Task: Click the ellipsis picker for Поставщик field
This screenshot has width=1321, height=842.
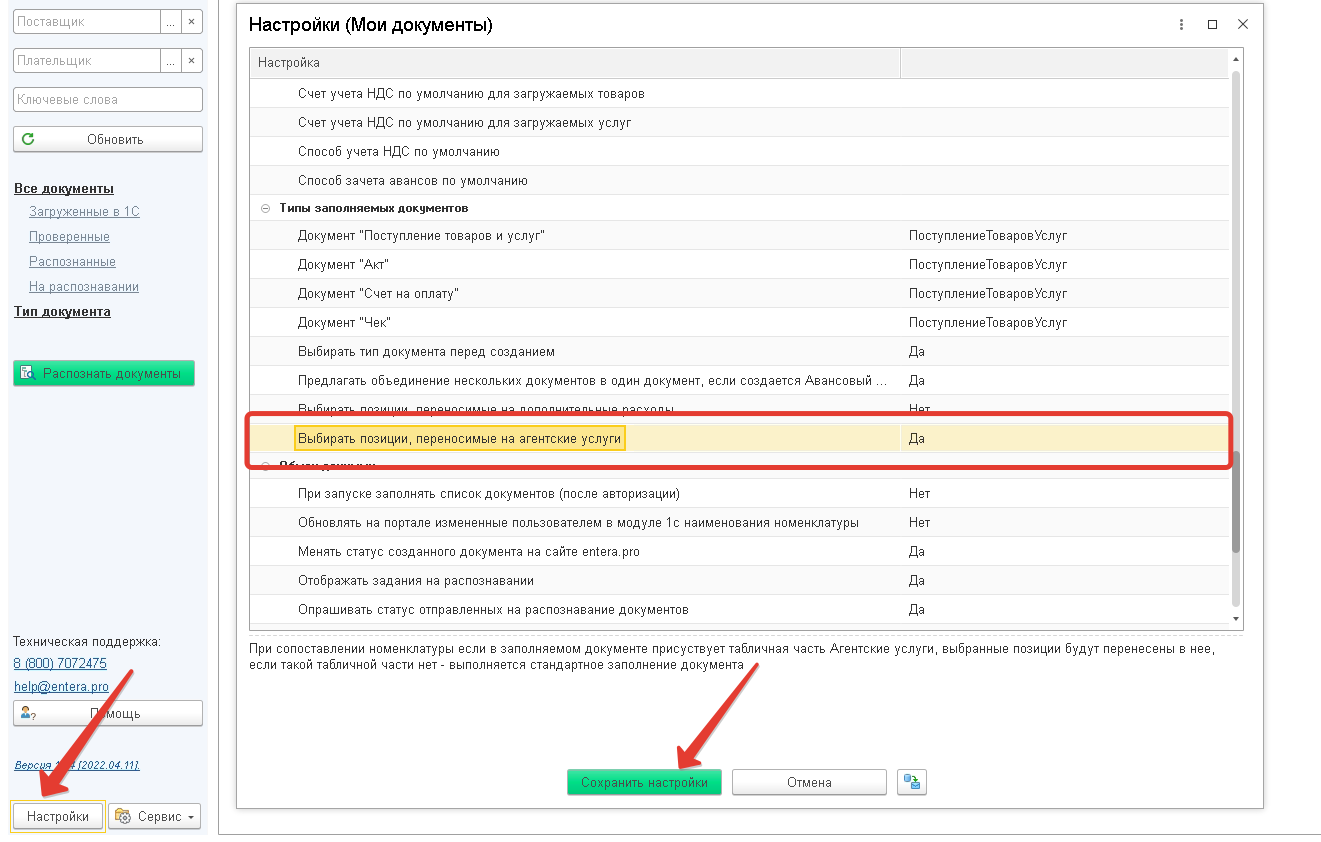Action: 171,21
